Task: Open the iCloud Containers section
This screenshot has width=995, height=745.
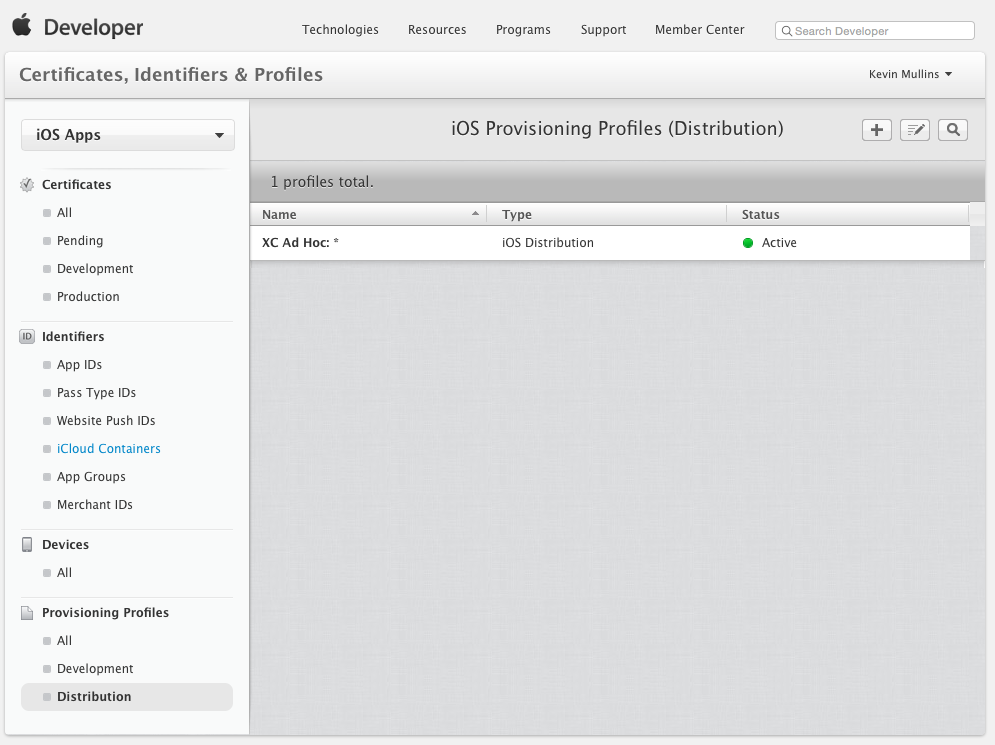Action: point(108,448)
